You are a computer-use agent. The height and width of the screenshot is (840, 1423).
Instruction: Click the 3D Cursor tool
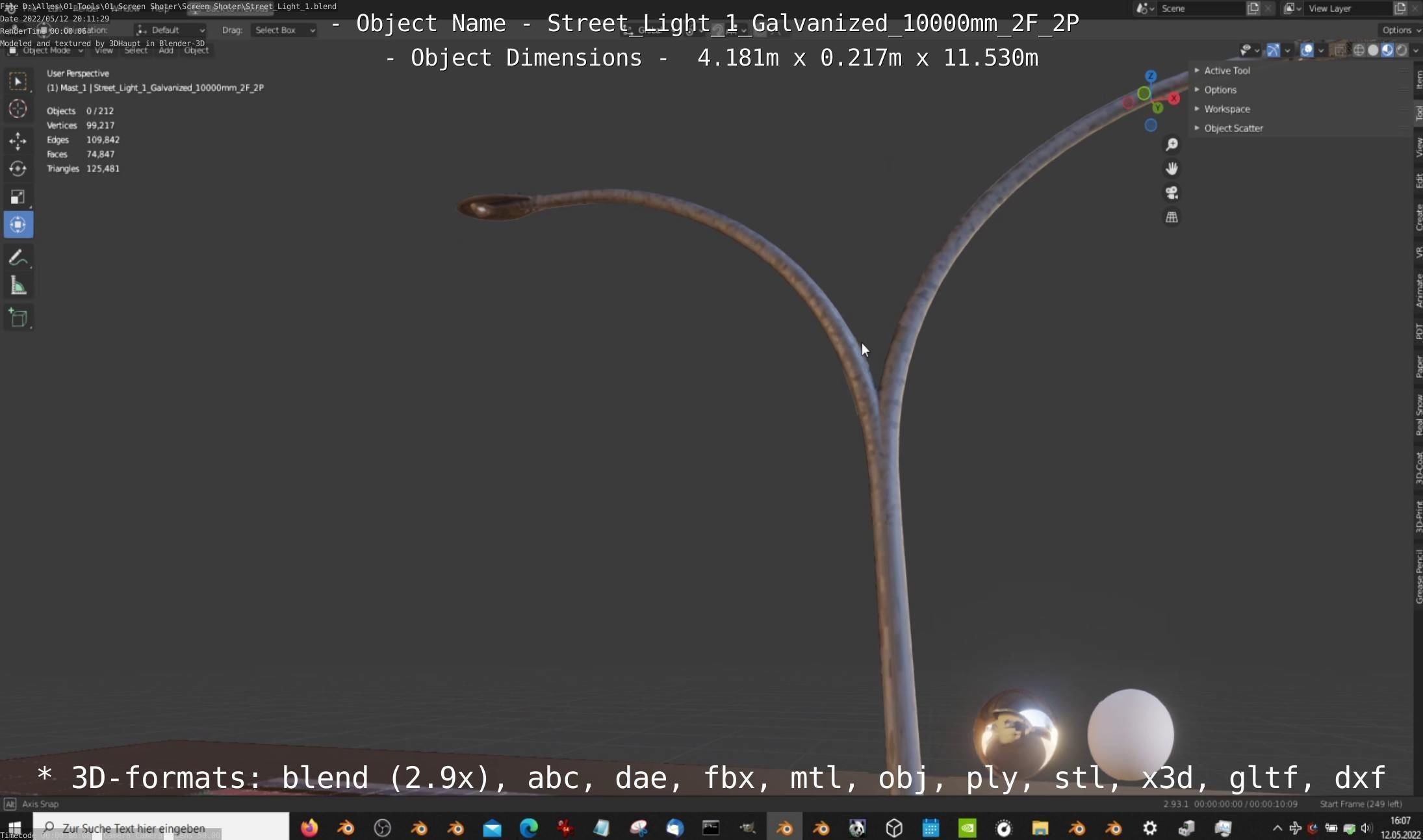click(18, 108)
